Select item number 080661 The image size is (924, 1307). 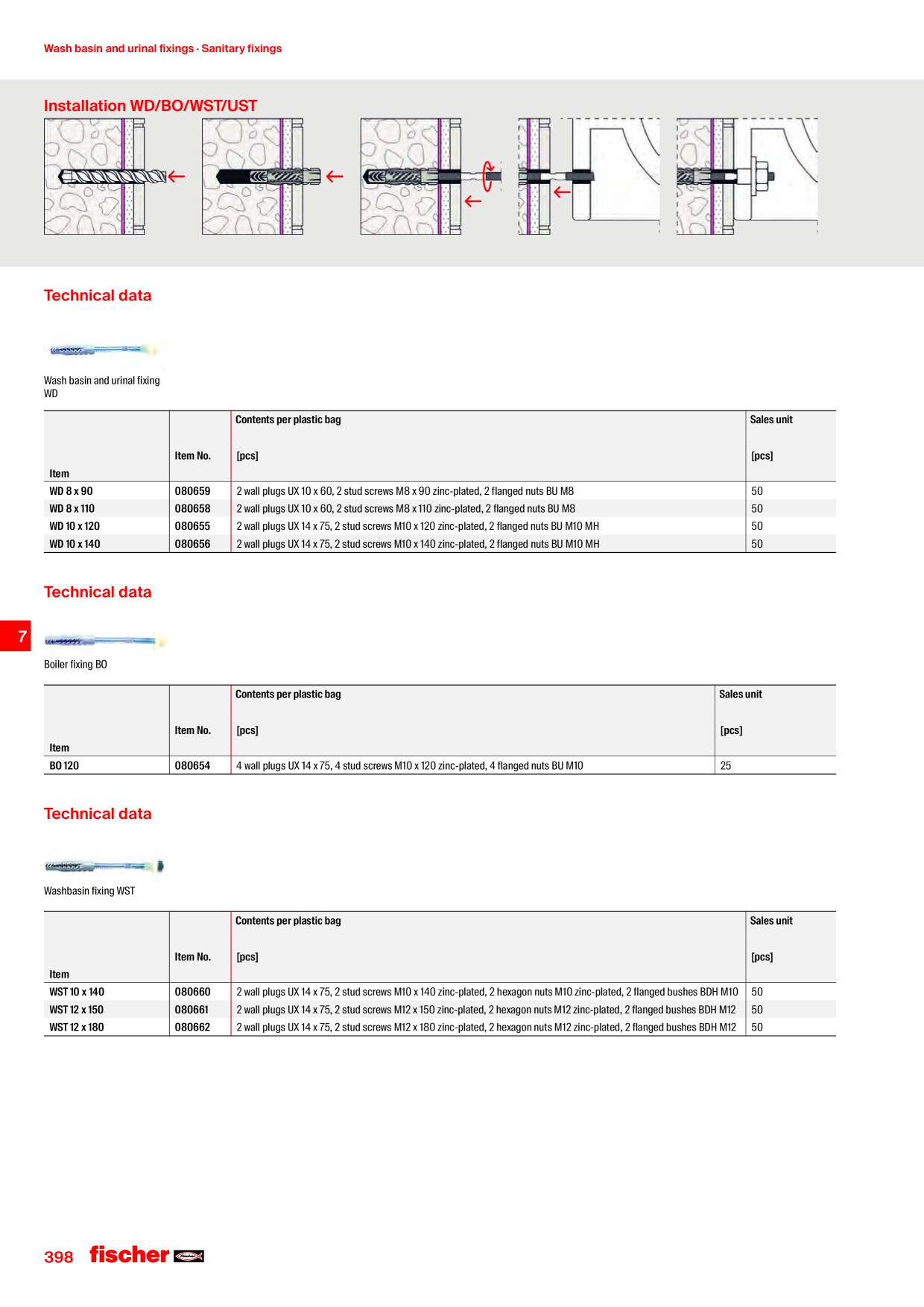point(192,1010)
